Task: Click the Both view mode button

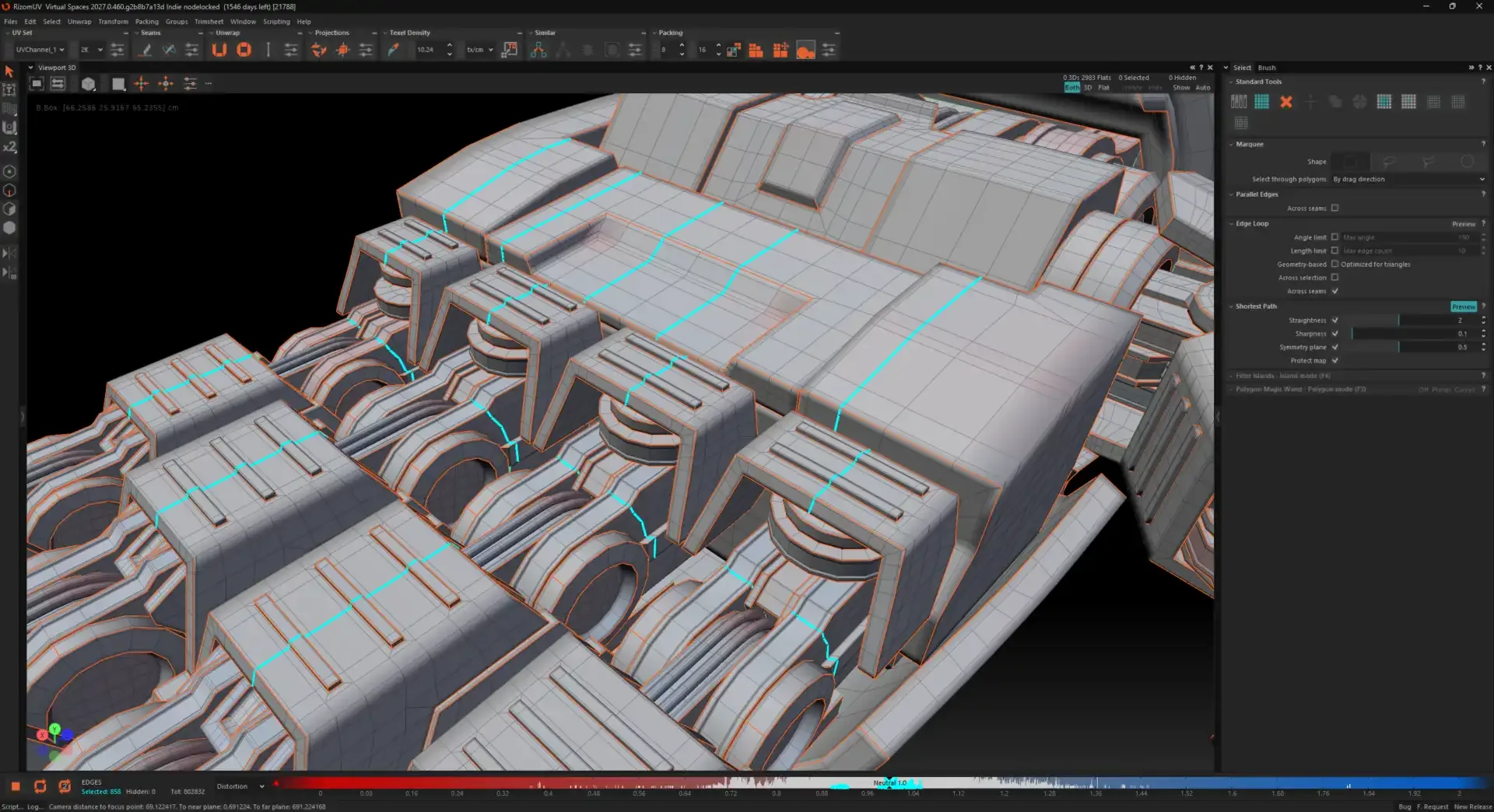Action: (1072, 88)
